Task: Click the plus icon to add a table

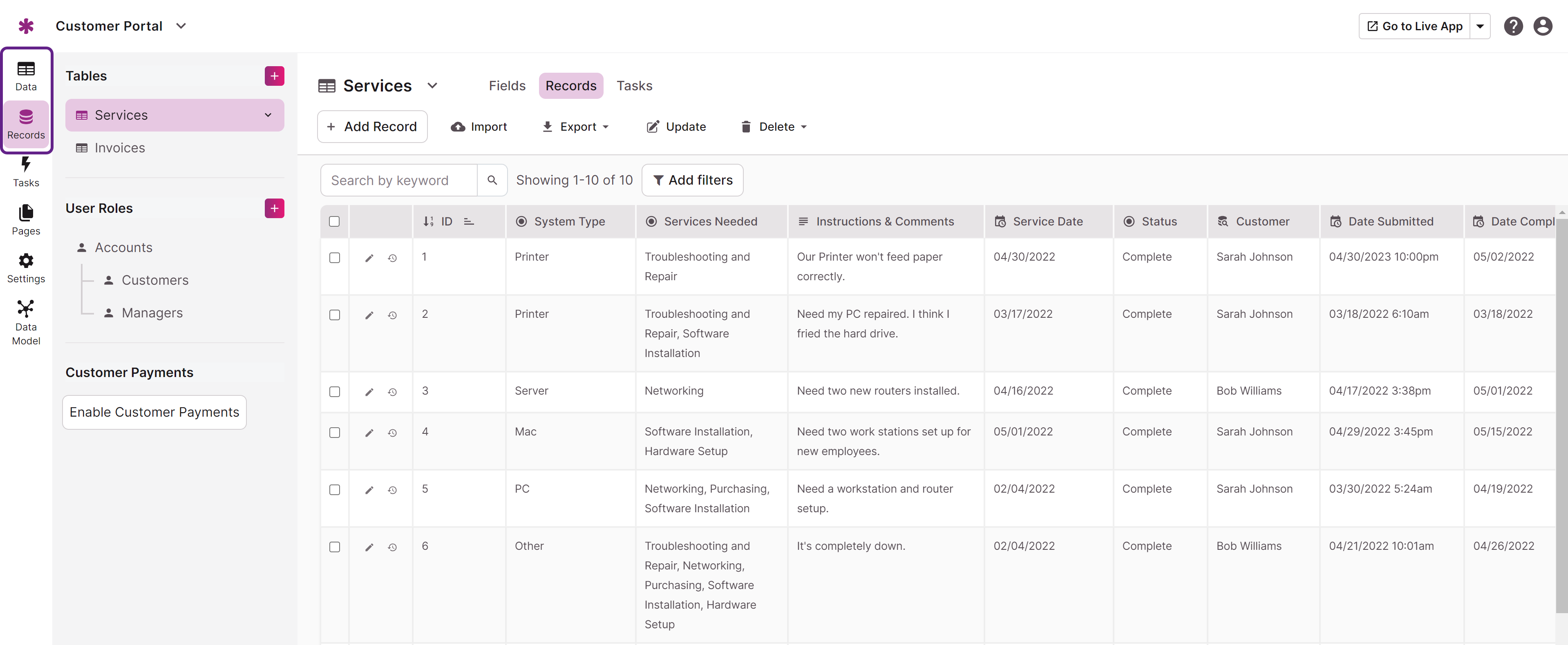Action: coord(274,76)
